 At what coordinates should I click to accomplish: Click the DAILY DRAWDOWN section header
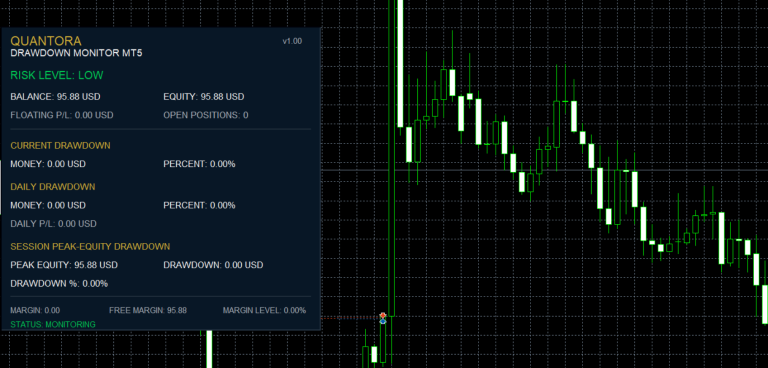tap(53, 187)
